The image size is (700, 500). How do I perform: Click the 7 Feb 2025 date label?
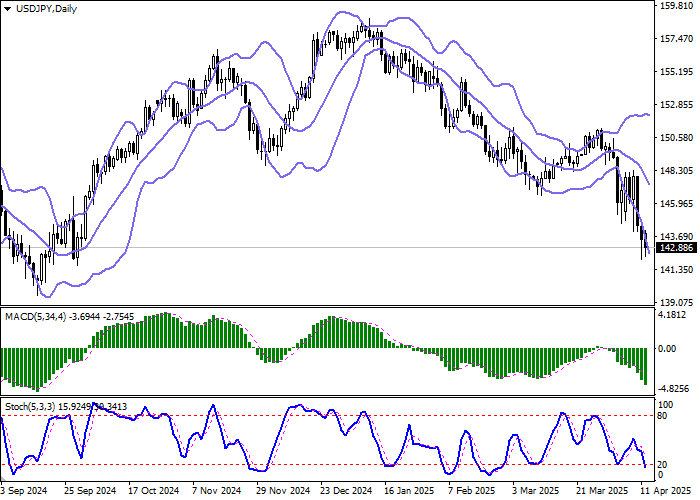click(471, 491)
